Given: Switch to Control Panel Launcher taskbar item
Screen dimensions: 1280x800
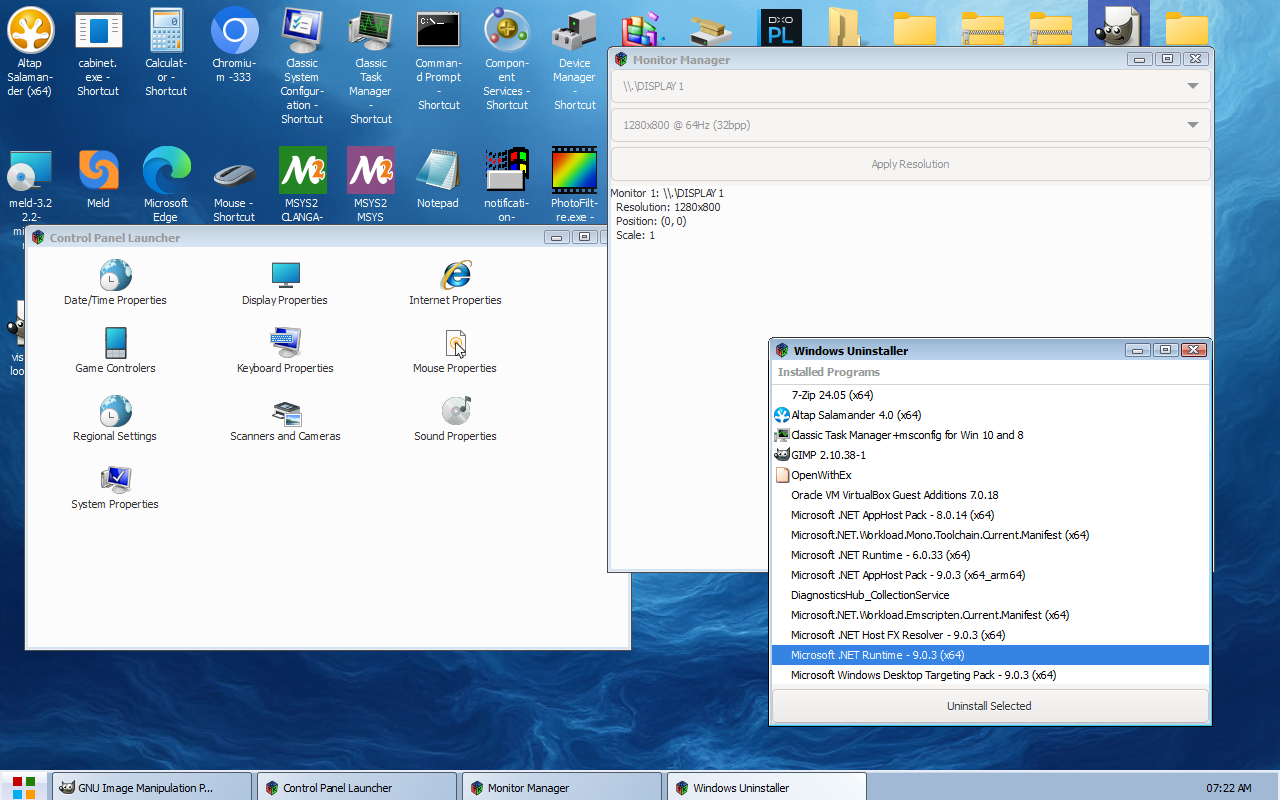Looking at the screenshot, I should point(357,788).
